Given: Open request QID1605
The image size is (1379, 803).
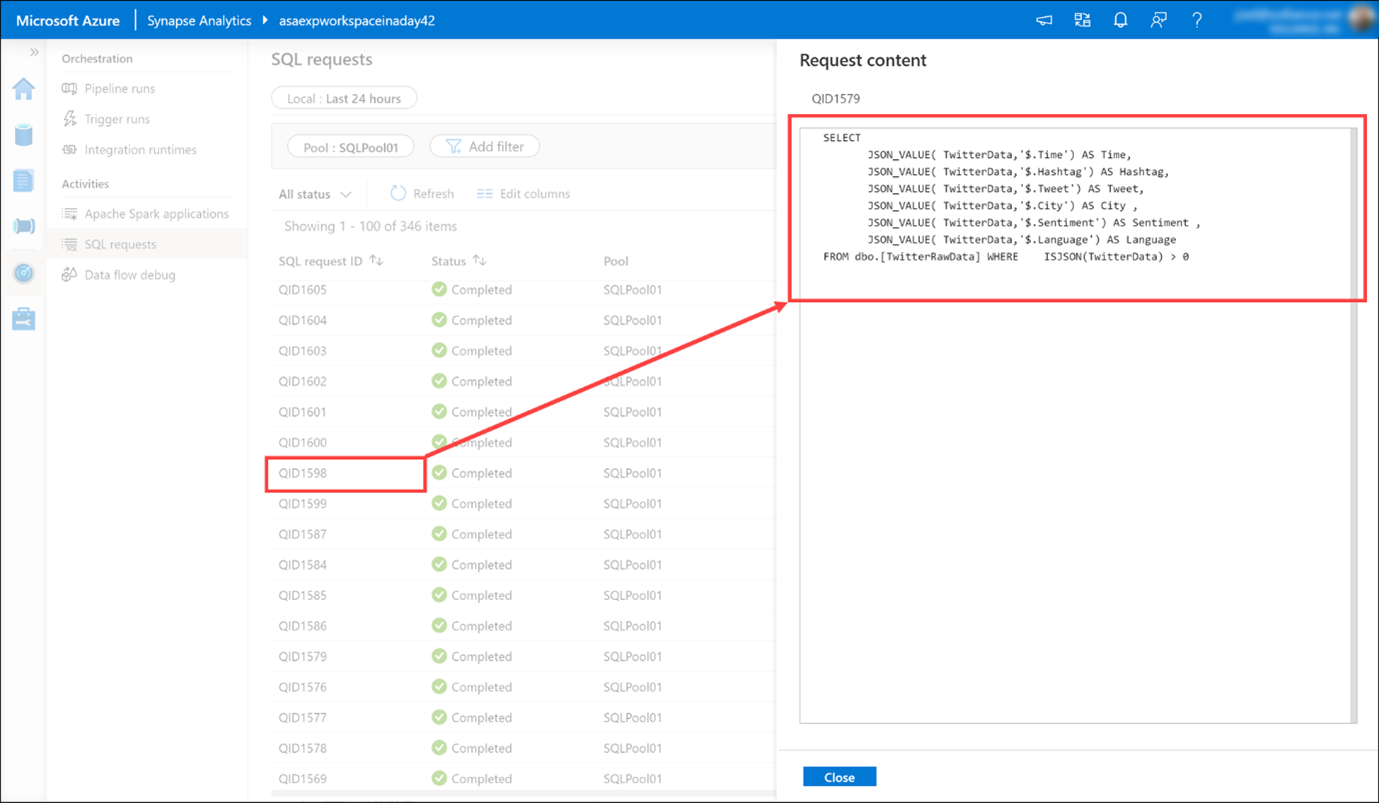Looking at the screenshot, I should [x=303, y=290].
